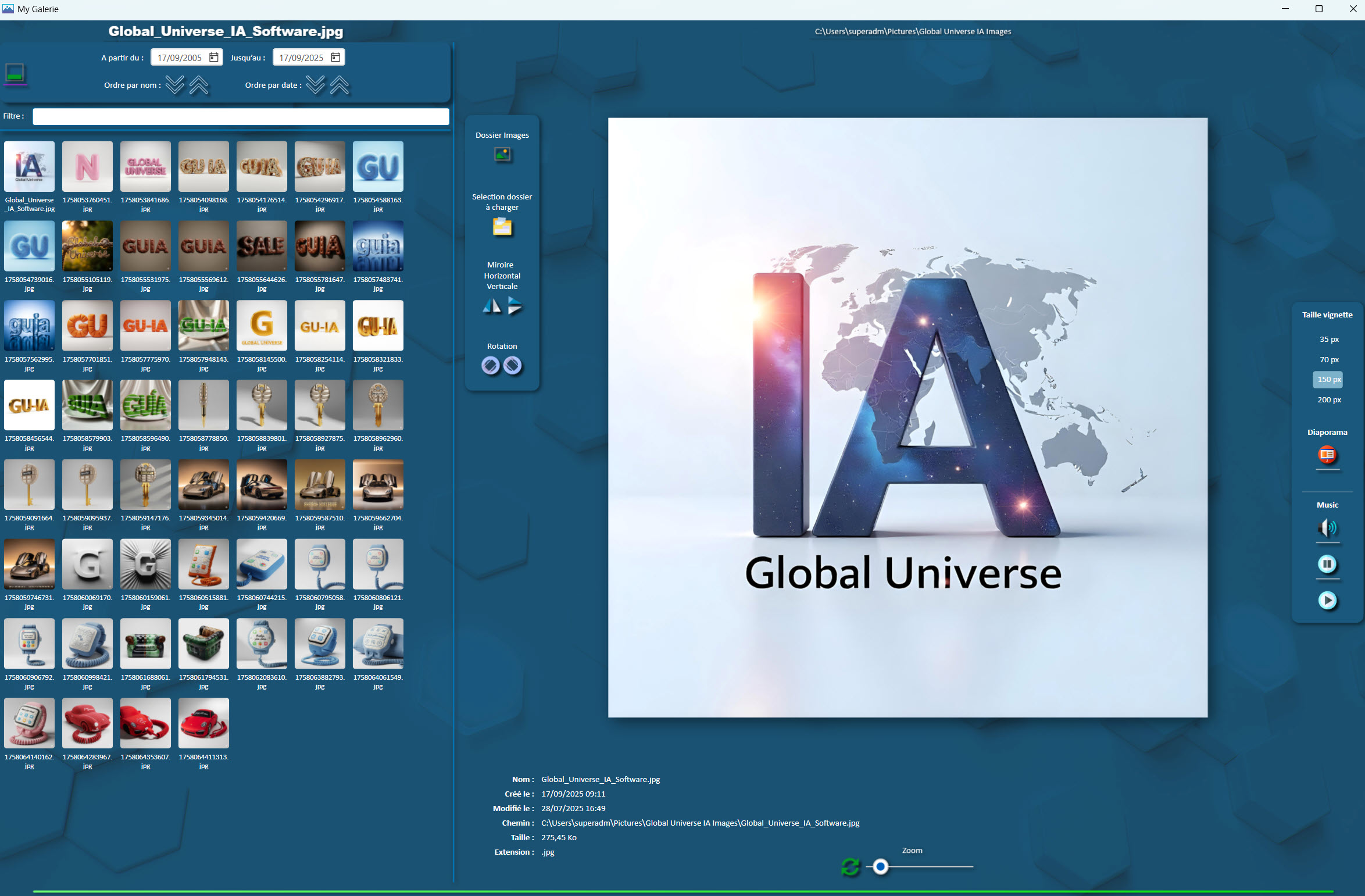Open the 'A partir du' calendar picker

(214, 58)
